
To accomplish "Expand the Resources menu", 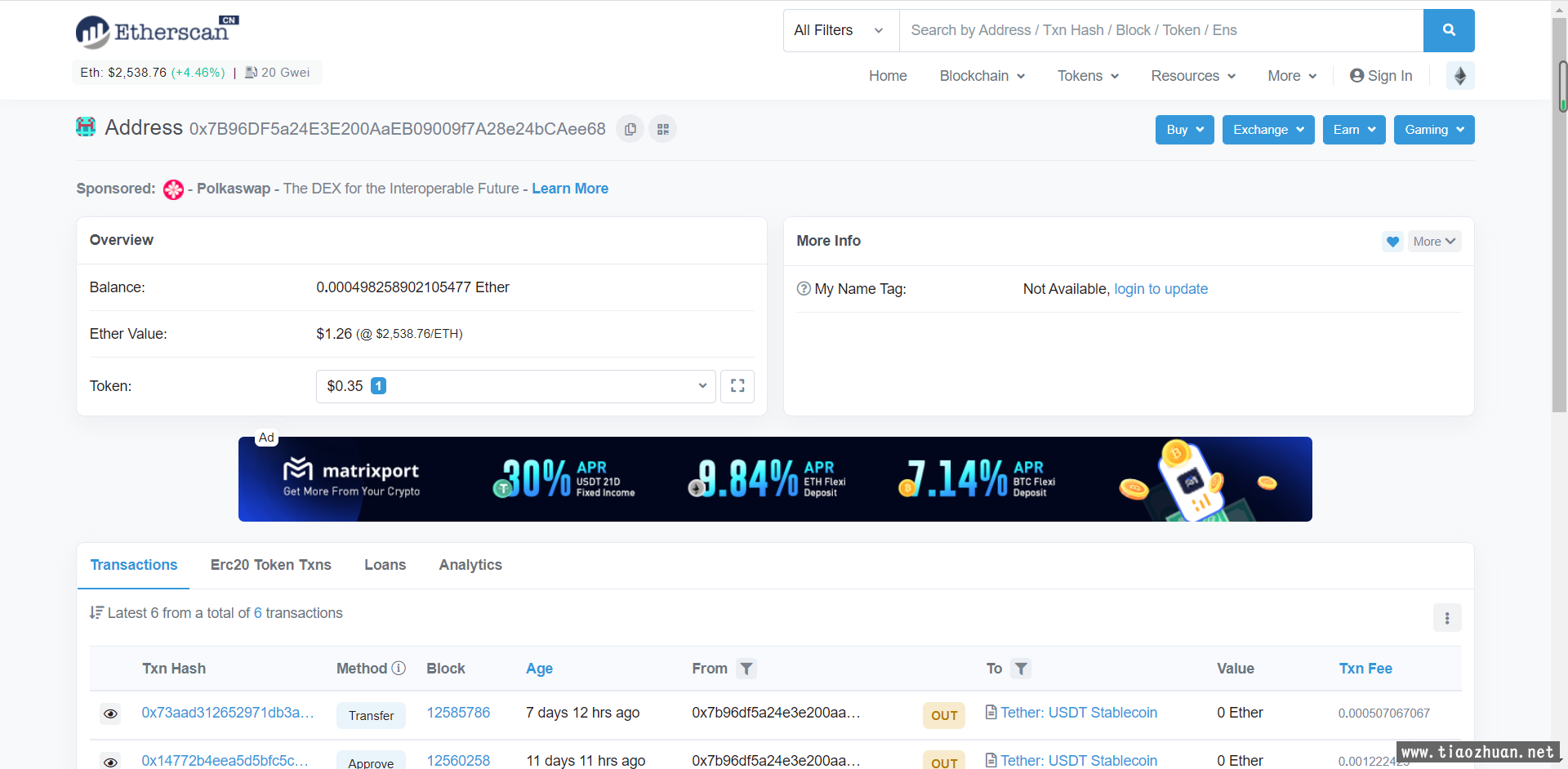I will pyautogui.click(x=1193, y=76).
